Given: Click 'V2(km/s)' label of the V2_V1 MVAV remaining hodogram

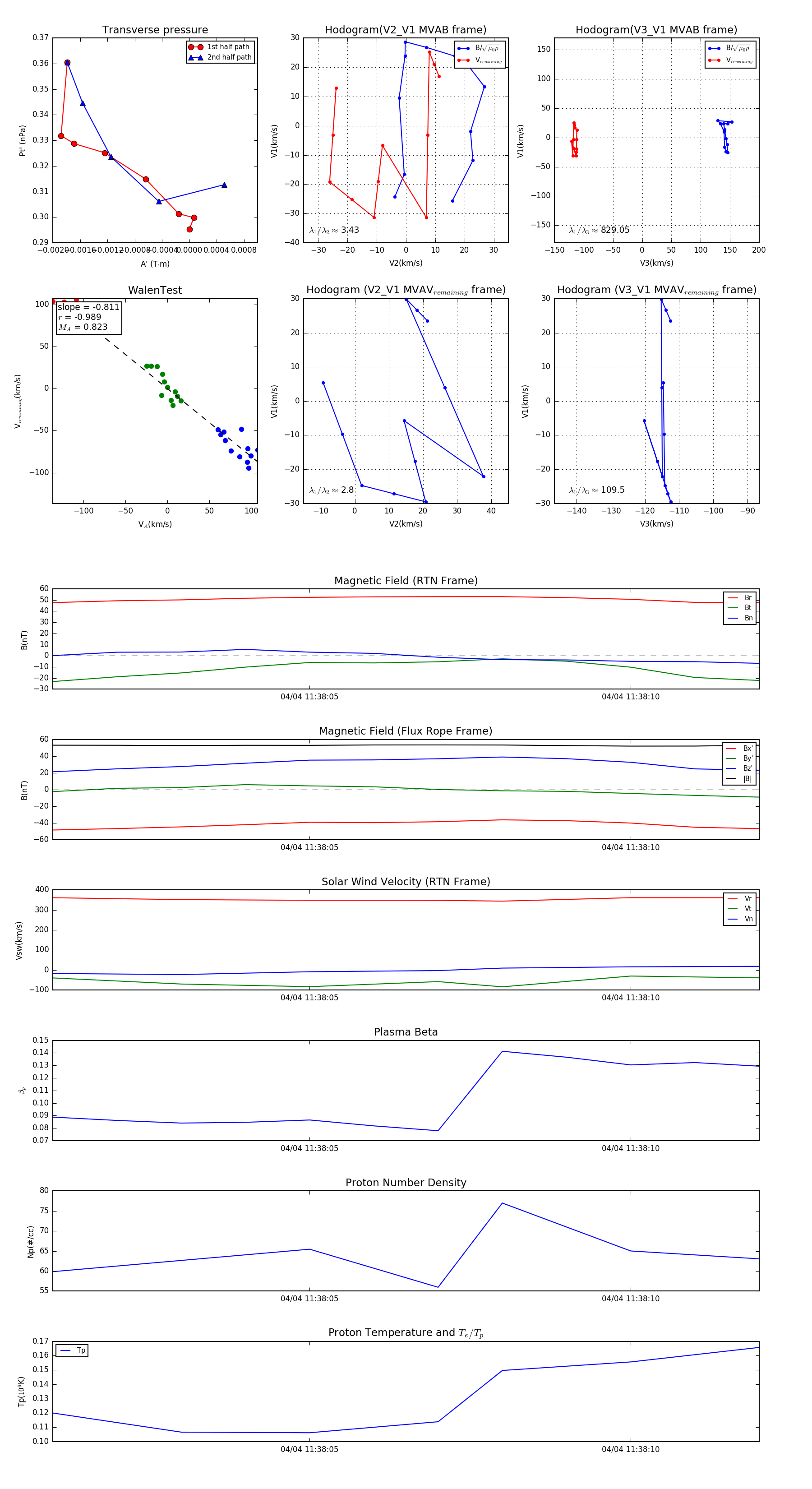Looking at the screenshot, I should [x=406, y=524].
